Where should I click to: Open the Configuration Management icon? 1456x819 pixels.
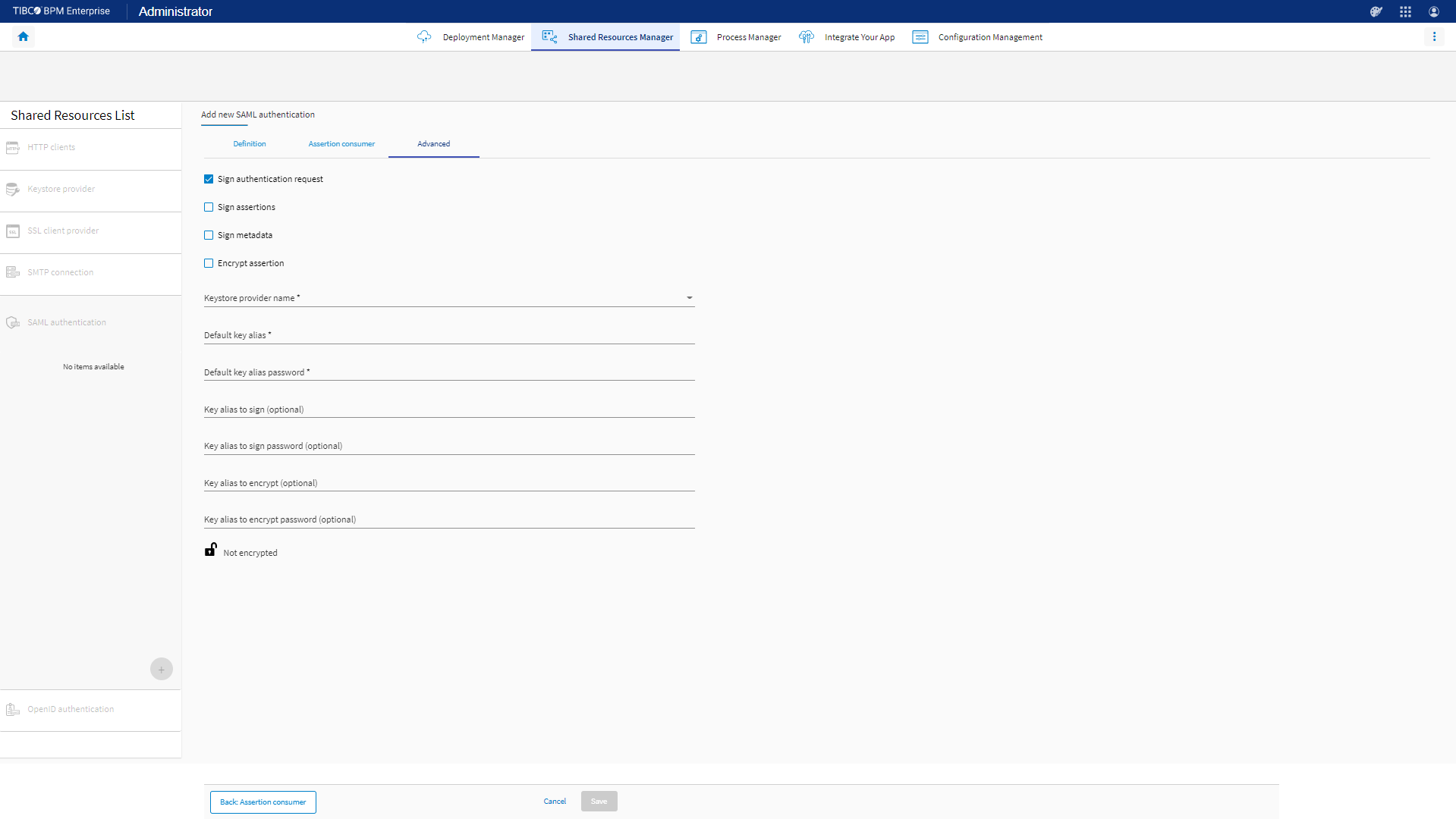[x=920, y=37]
